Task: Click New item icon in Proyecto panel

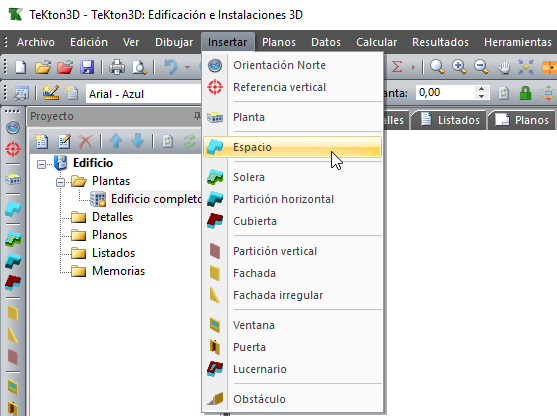Action: tap(42, 141)
